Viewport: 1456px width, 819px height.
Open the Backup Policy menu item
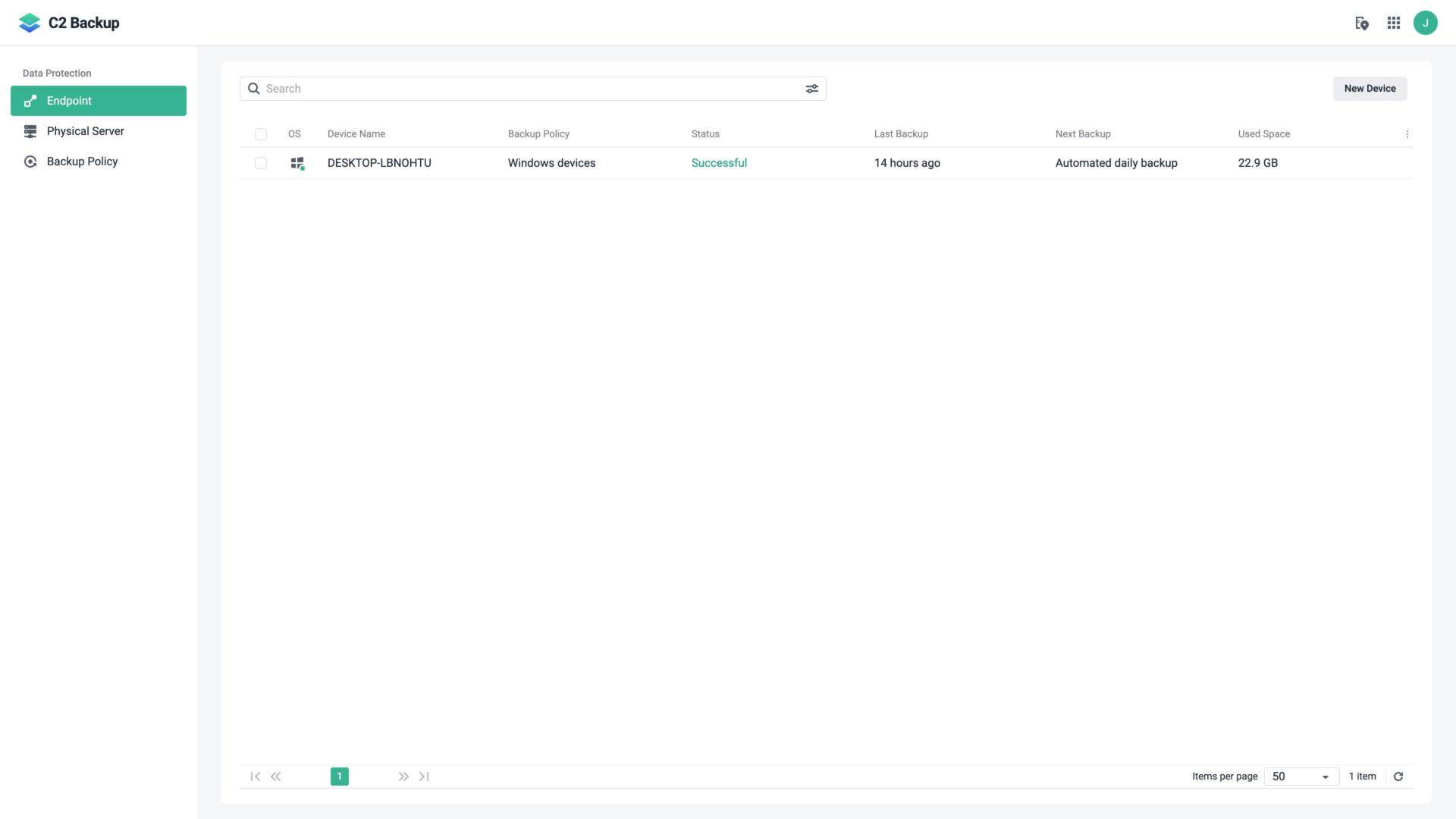[82, 161]
